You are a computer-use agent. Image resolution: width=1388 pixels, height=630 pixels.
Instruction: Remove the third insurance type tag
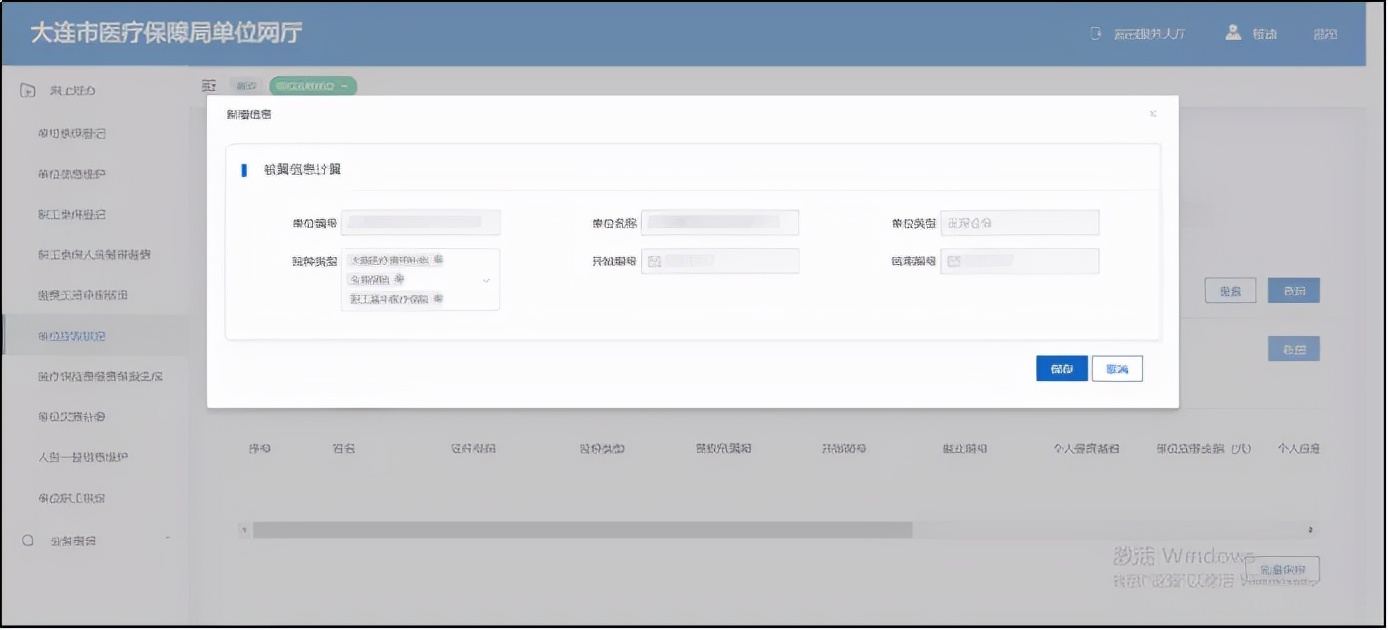(438, 298)
